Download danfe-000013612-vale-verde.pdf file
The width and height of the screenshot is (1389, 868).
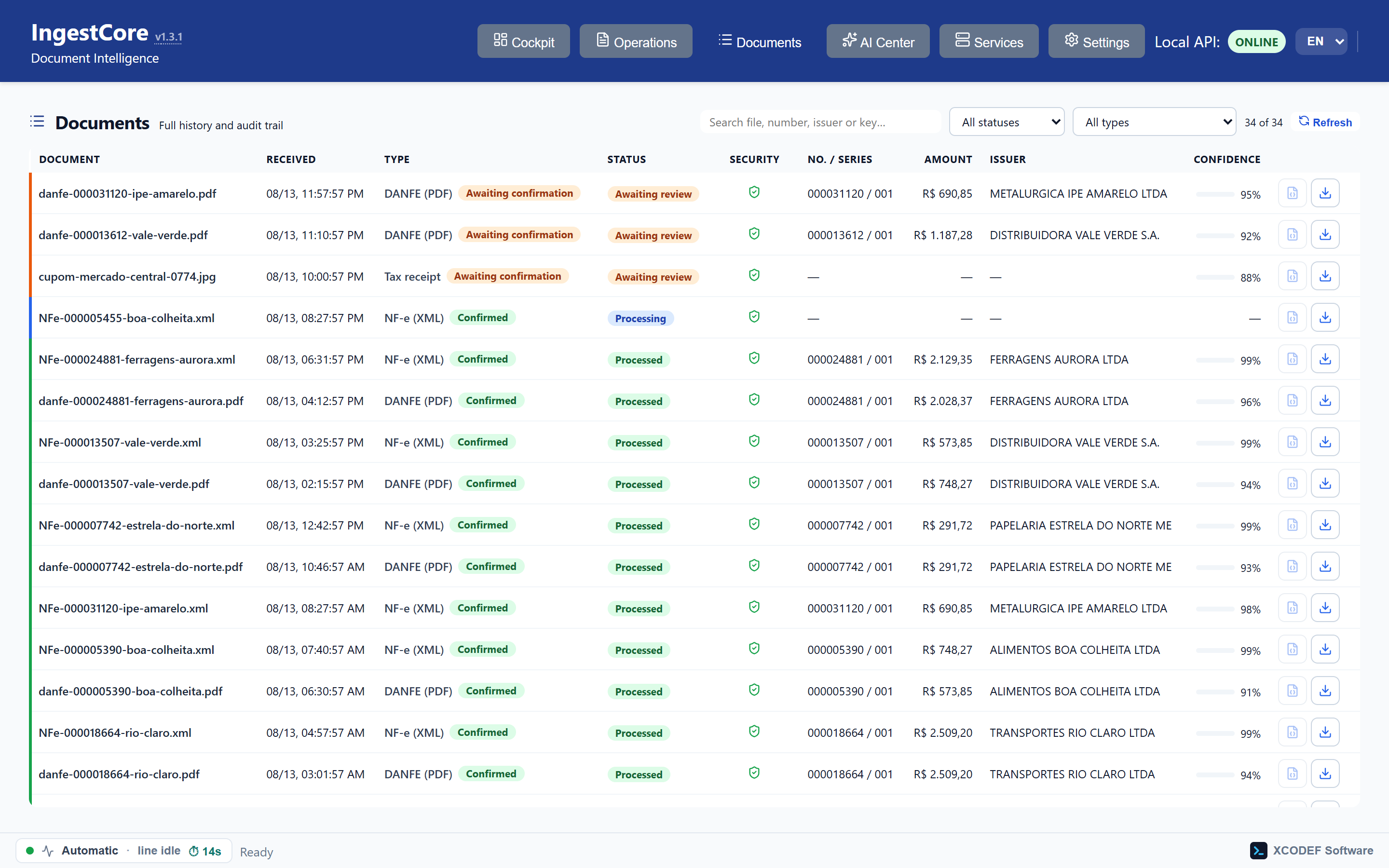click(x=1325, y=235)
